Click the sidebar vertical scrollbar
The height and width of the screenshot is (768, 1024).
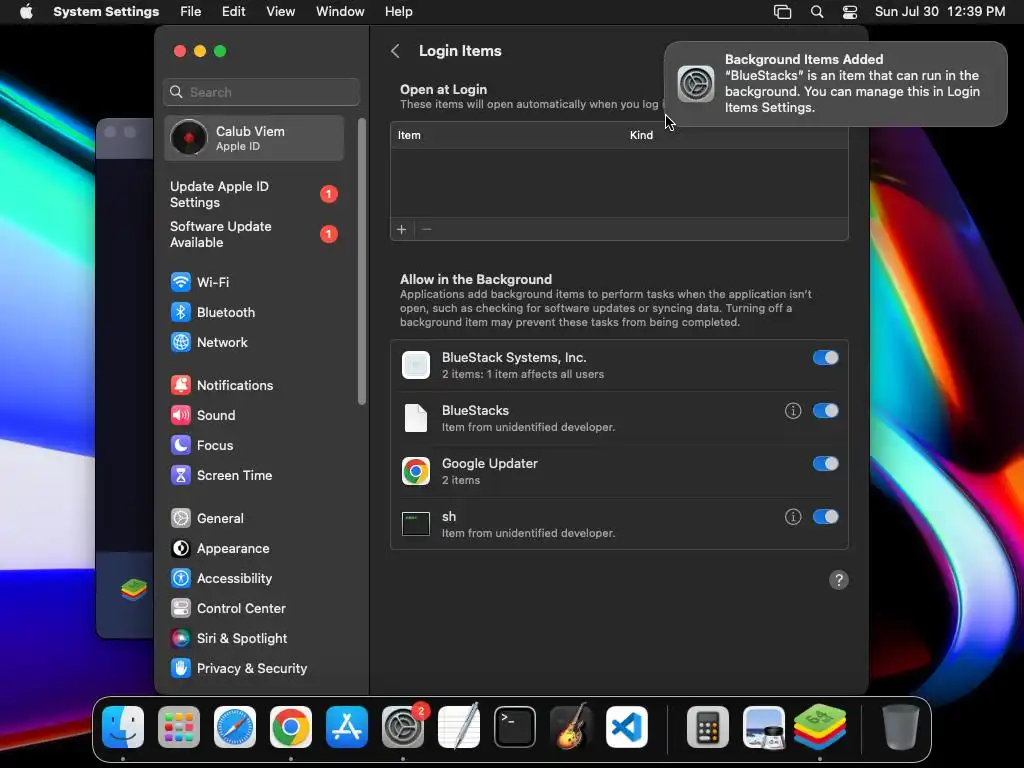[362, 261]
